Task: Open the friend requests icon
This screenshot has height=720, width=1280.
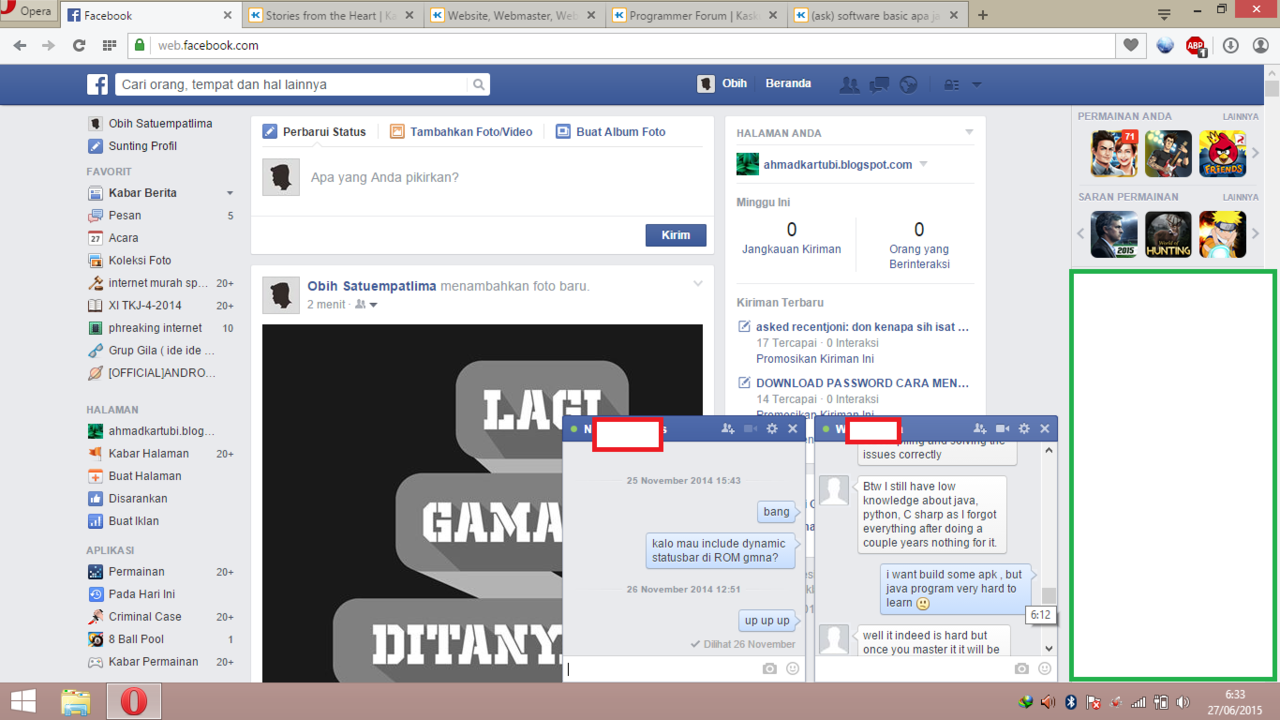Action: tap(849, 85)
